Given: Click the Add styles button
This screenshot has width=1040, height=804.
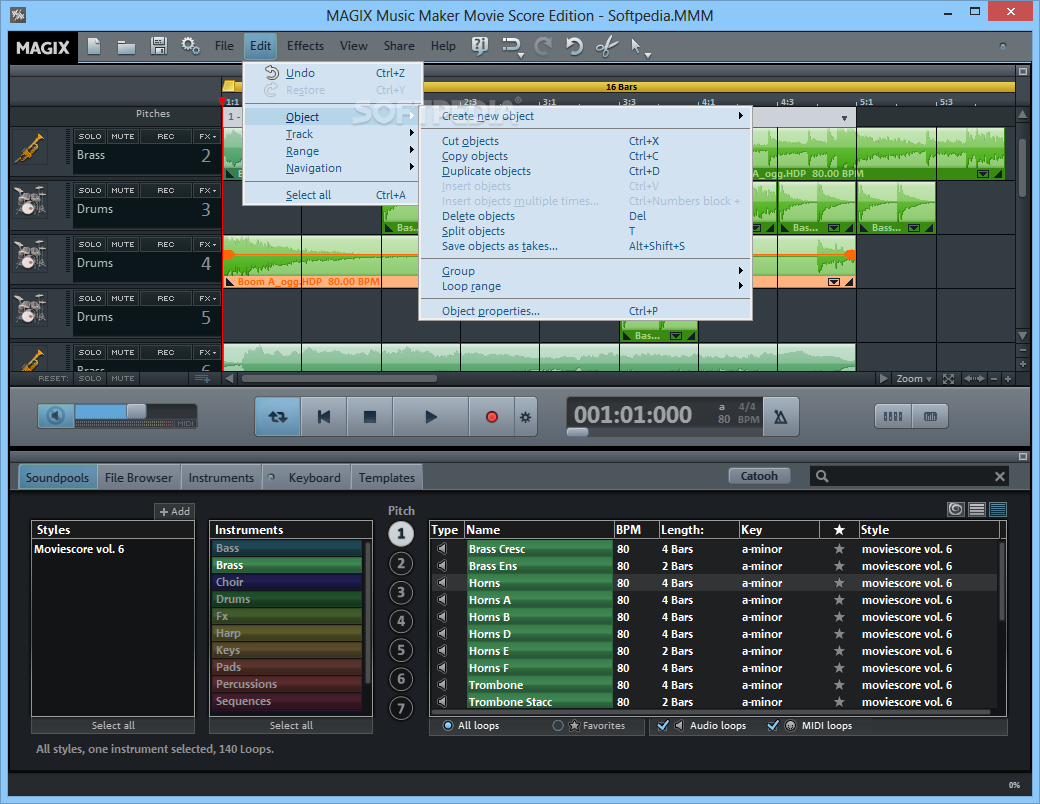Looking at the screenshot, I should [174, 511].
